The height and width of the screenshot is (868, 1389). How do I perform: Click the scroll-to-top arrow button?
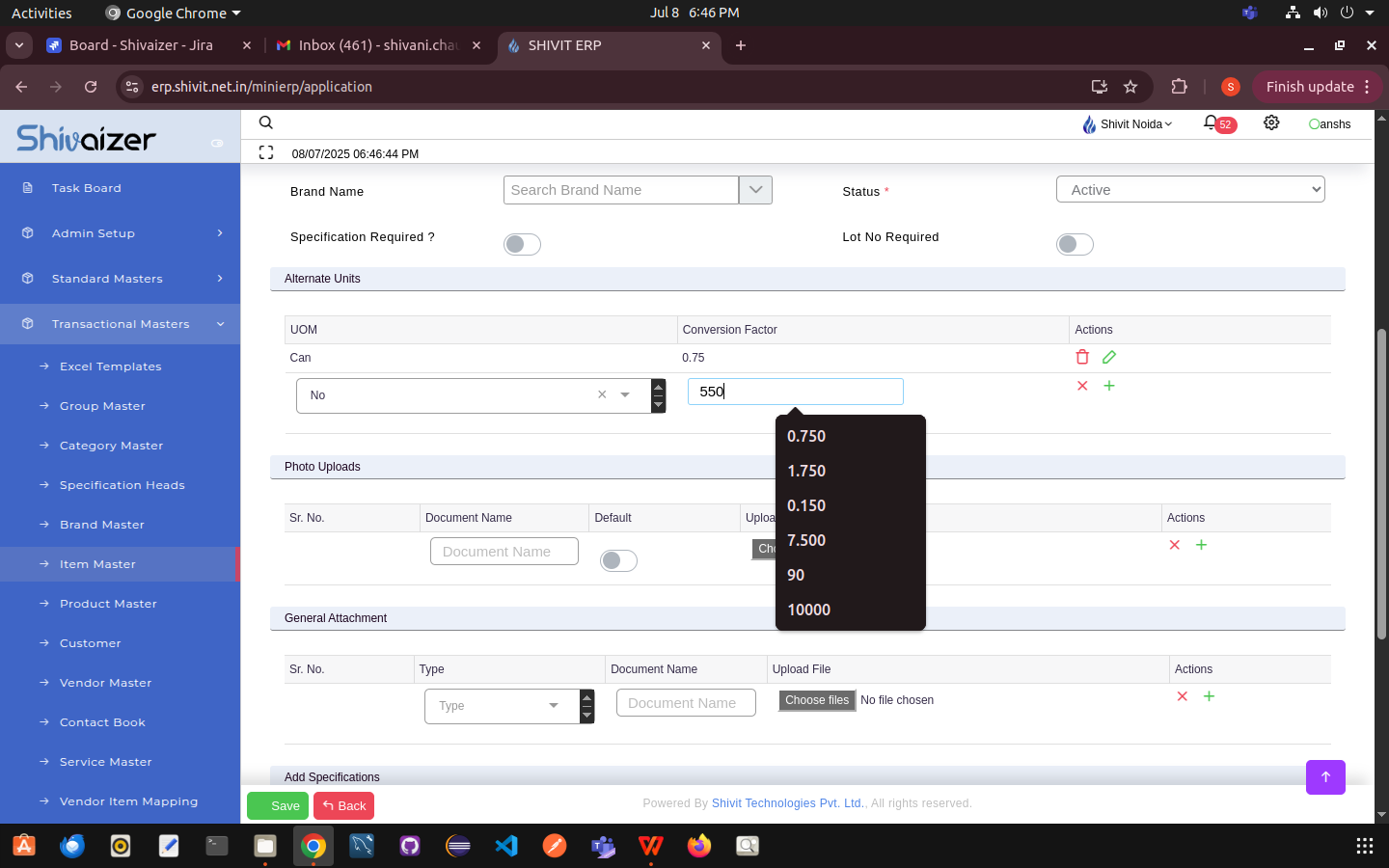coord(1325,777)
